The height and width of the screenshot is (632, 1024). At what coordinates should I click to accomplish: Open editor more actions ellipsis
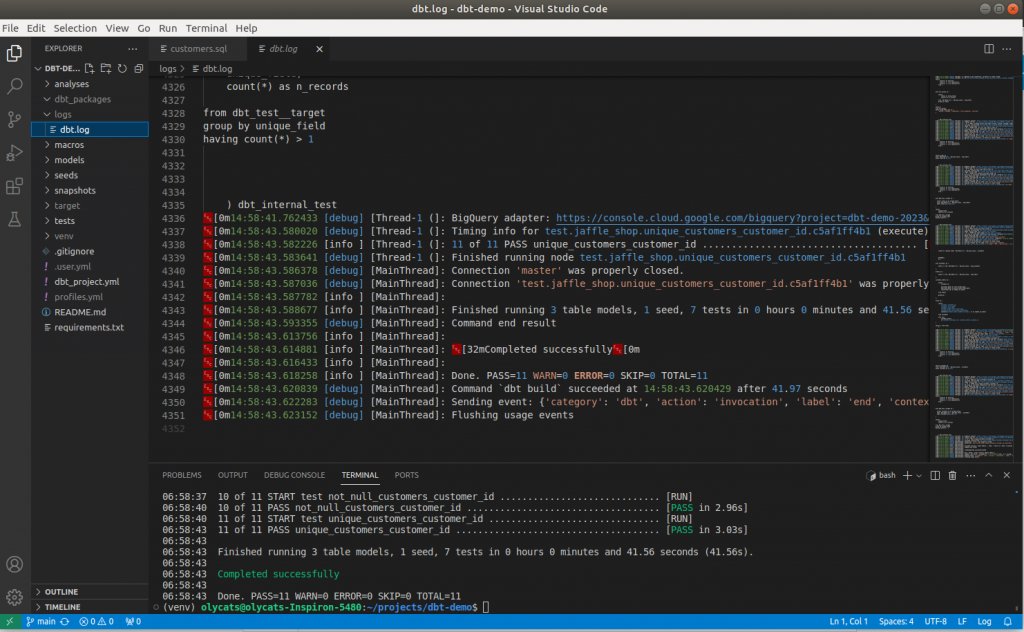click(x=1006, y=48)
